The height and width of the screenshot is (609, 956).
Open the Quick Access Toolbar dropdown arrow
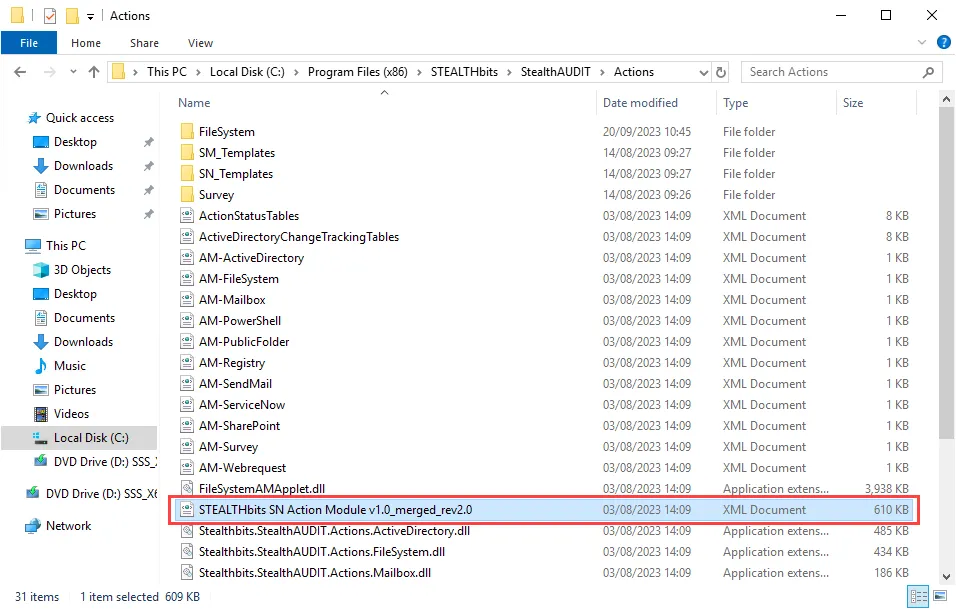[x=90, y=16]
